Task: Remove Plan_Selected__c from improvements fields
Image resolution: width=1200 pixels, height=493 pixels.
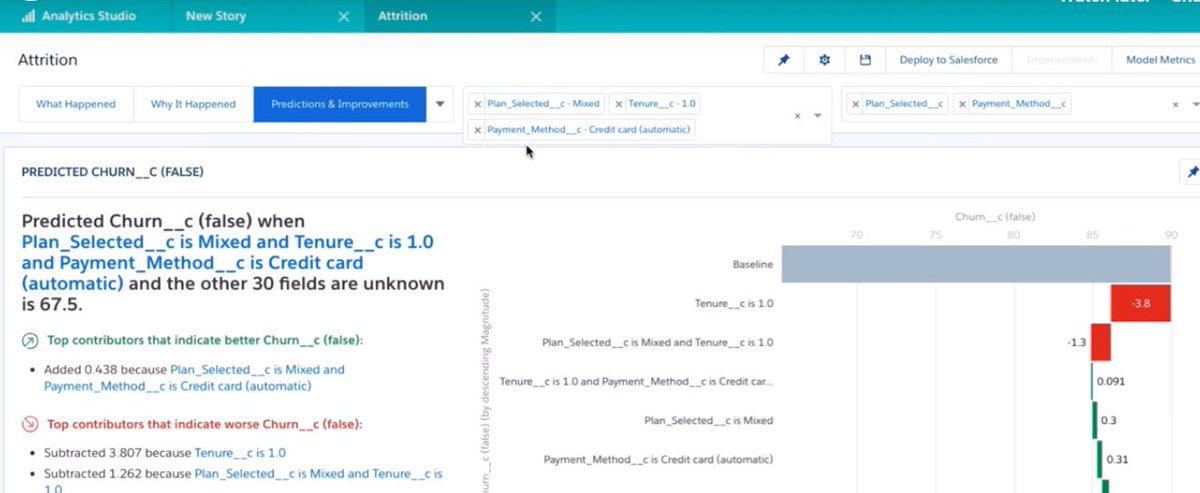Action: coord(856,104)
